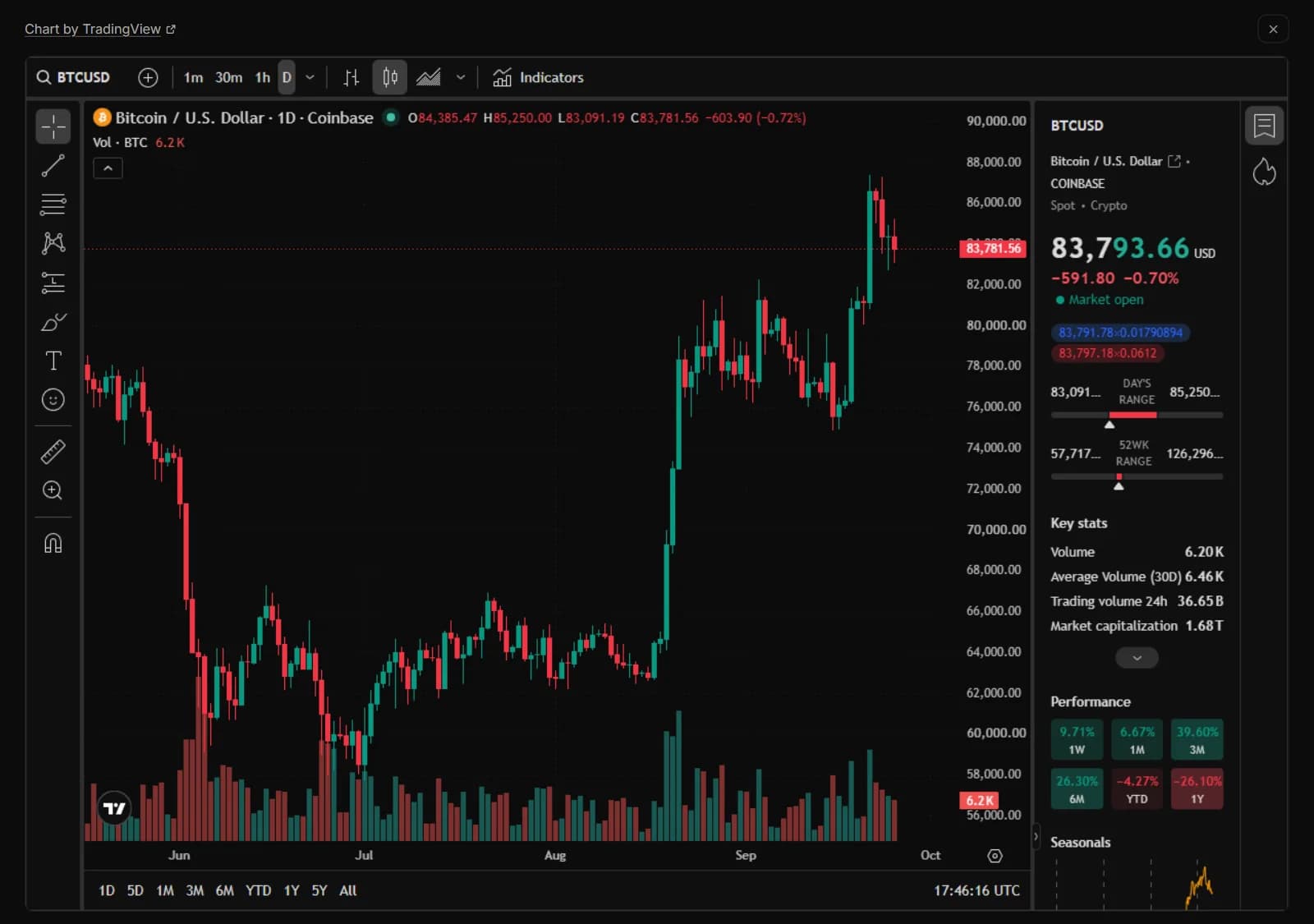Screen dimensions: 1314x924
Task: Set date range to 6M
Action: click(225, 890)
